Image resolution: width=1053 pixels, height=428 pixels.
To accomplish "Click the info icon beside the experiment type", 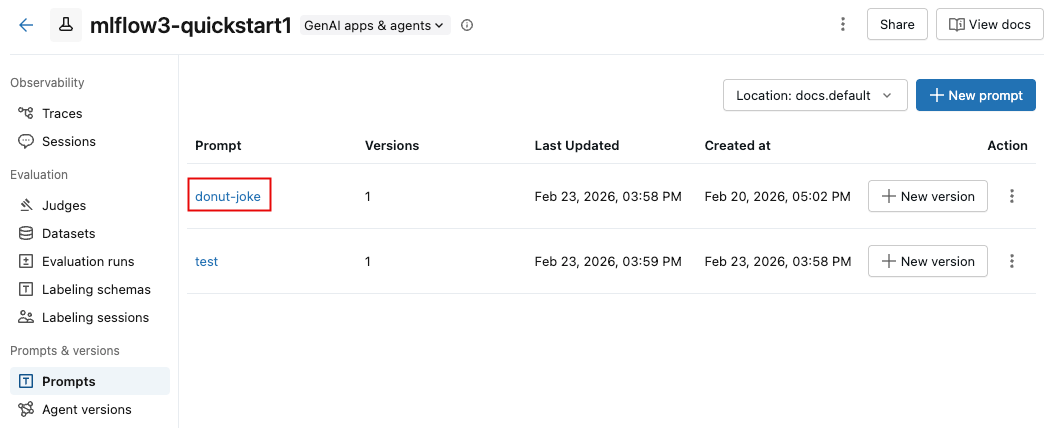I will [x=467, y=25].
